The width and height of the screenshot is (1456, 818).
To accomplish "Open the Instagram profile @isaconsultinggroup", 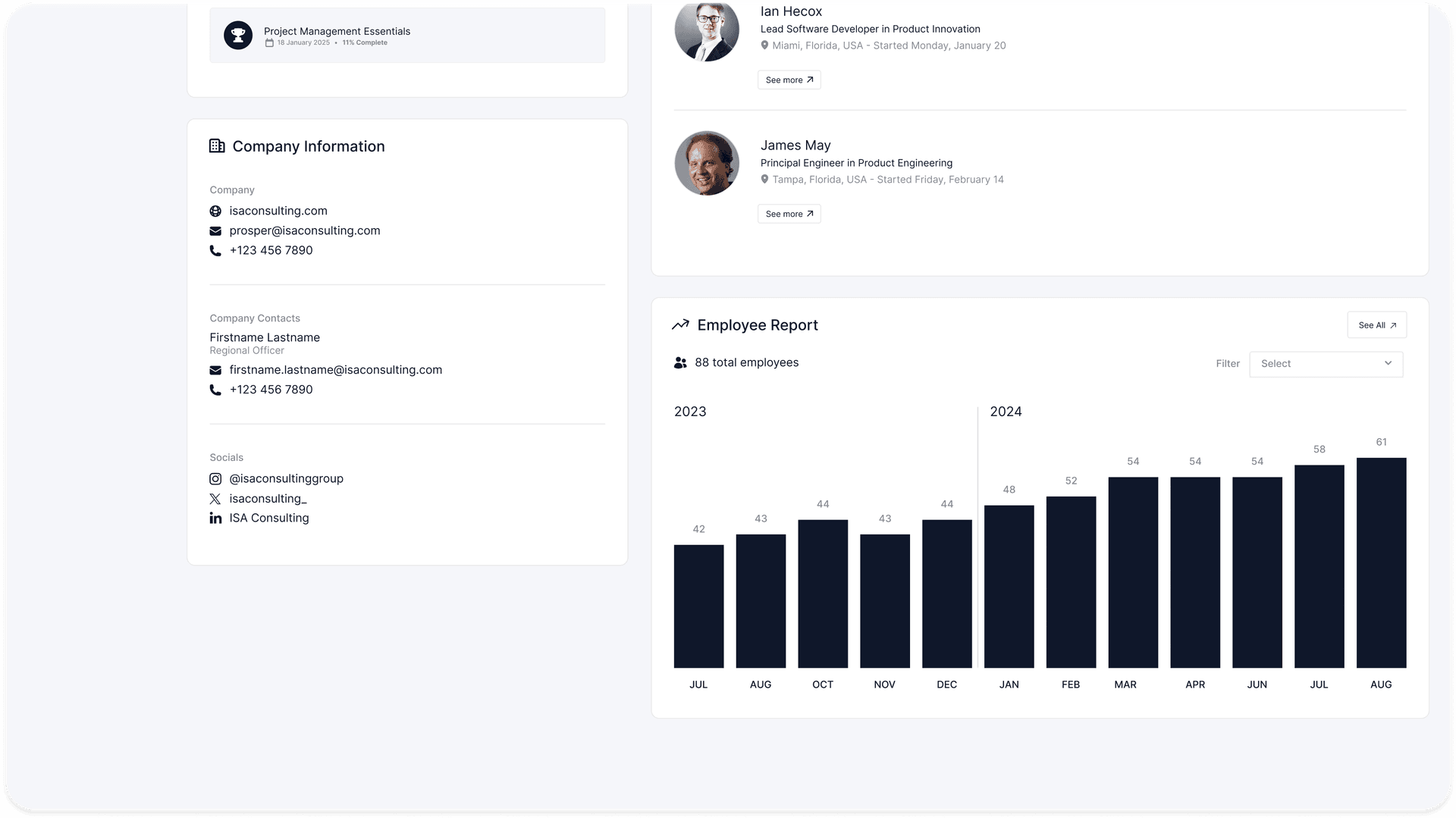I will (286, 478).
